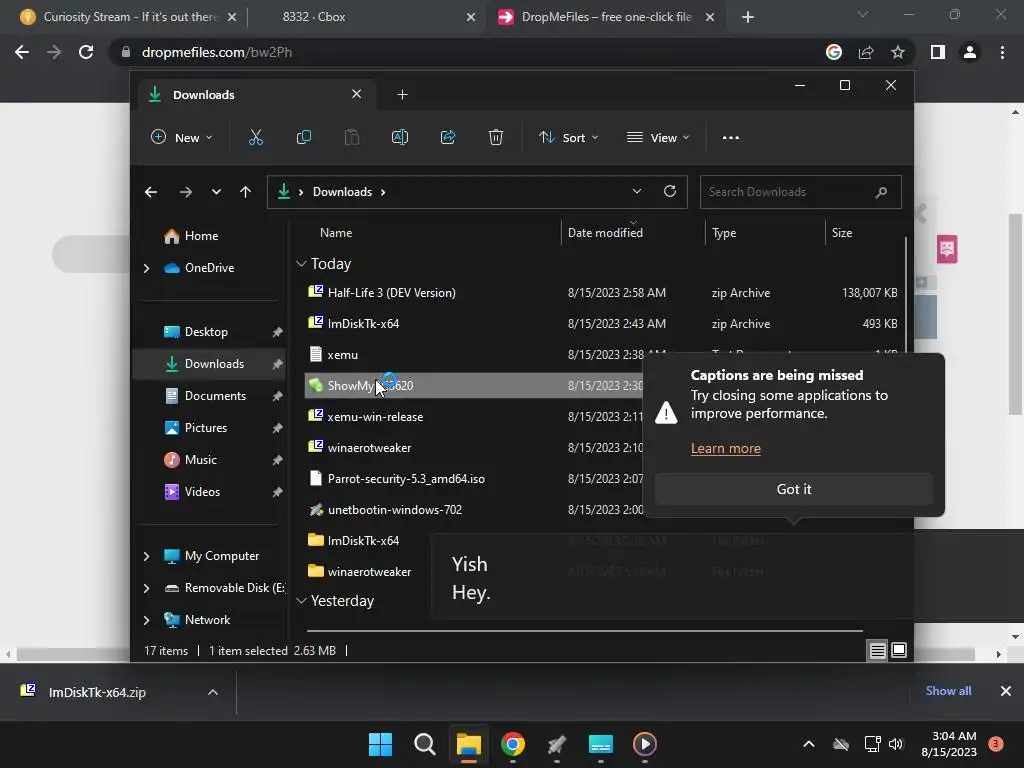Viewport: 1024px width, 768px height.
Task: Click the Share icon in Explorer toolbar
Action: click(x=448, y=137)
